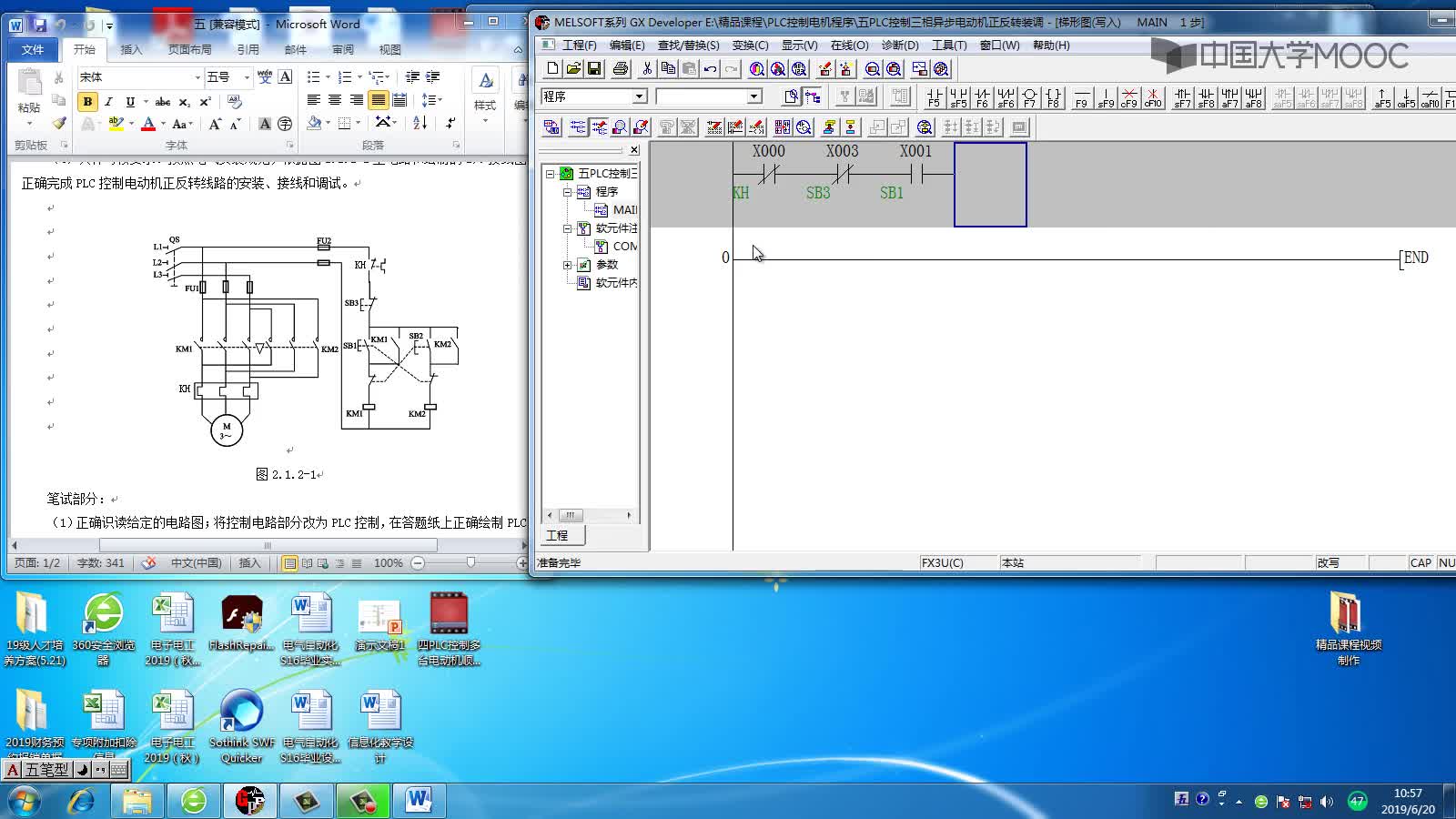Click the Format Painter brush in Word

[x=59, y=123]
